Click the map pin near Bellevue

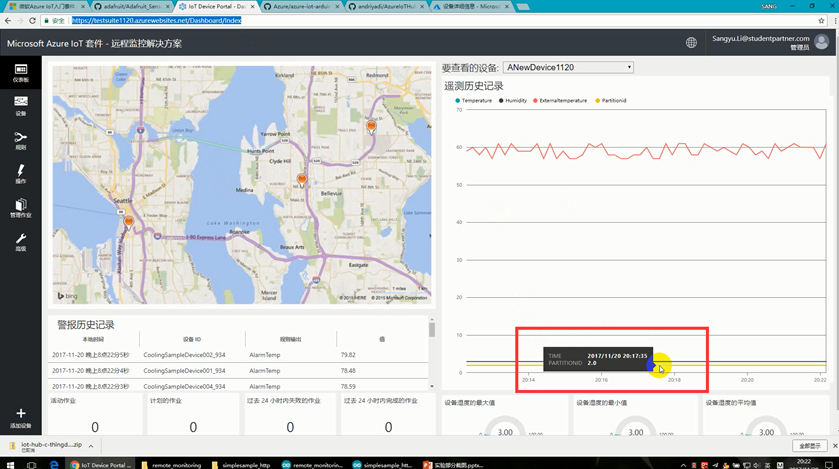(302, 180)
